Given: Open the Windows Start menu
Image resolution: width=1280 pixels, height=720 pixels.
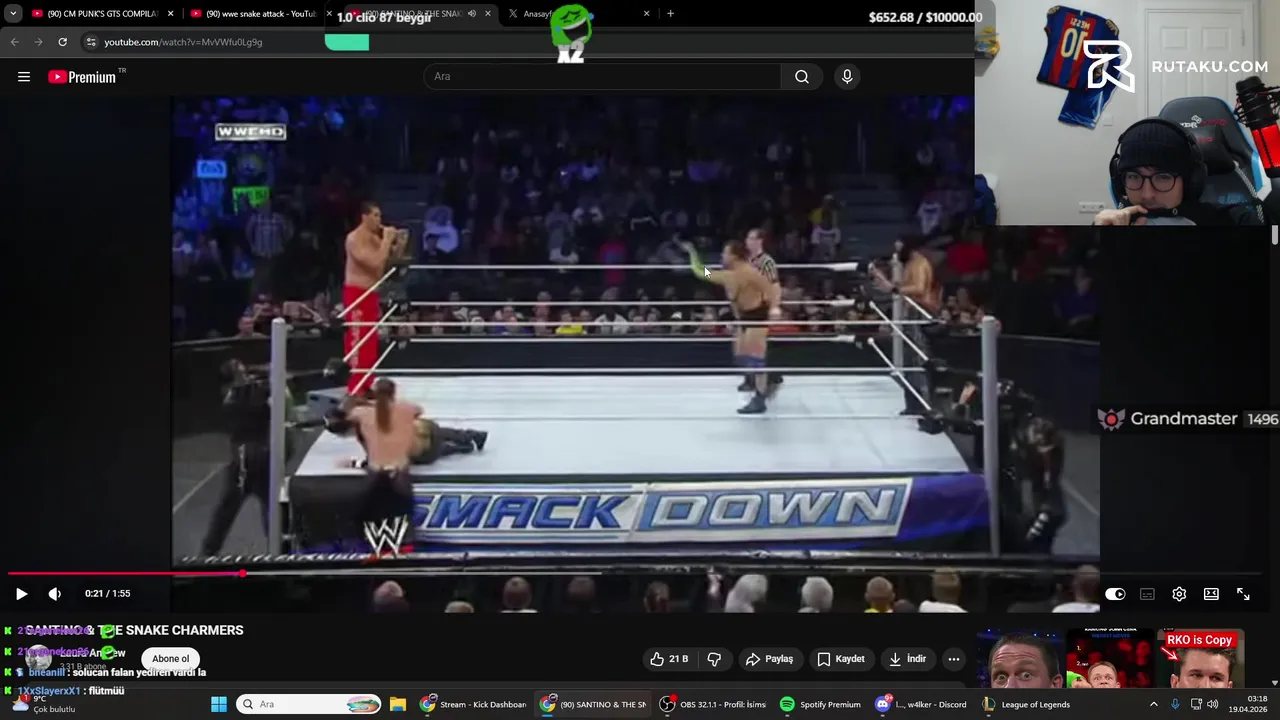Looking at the screenshot, I should 219,704.
